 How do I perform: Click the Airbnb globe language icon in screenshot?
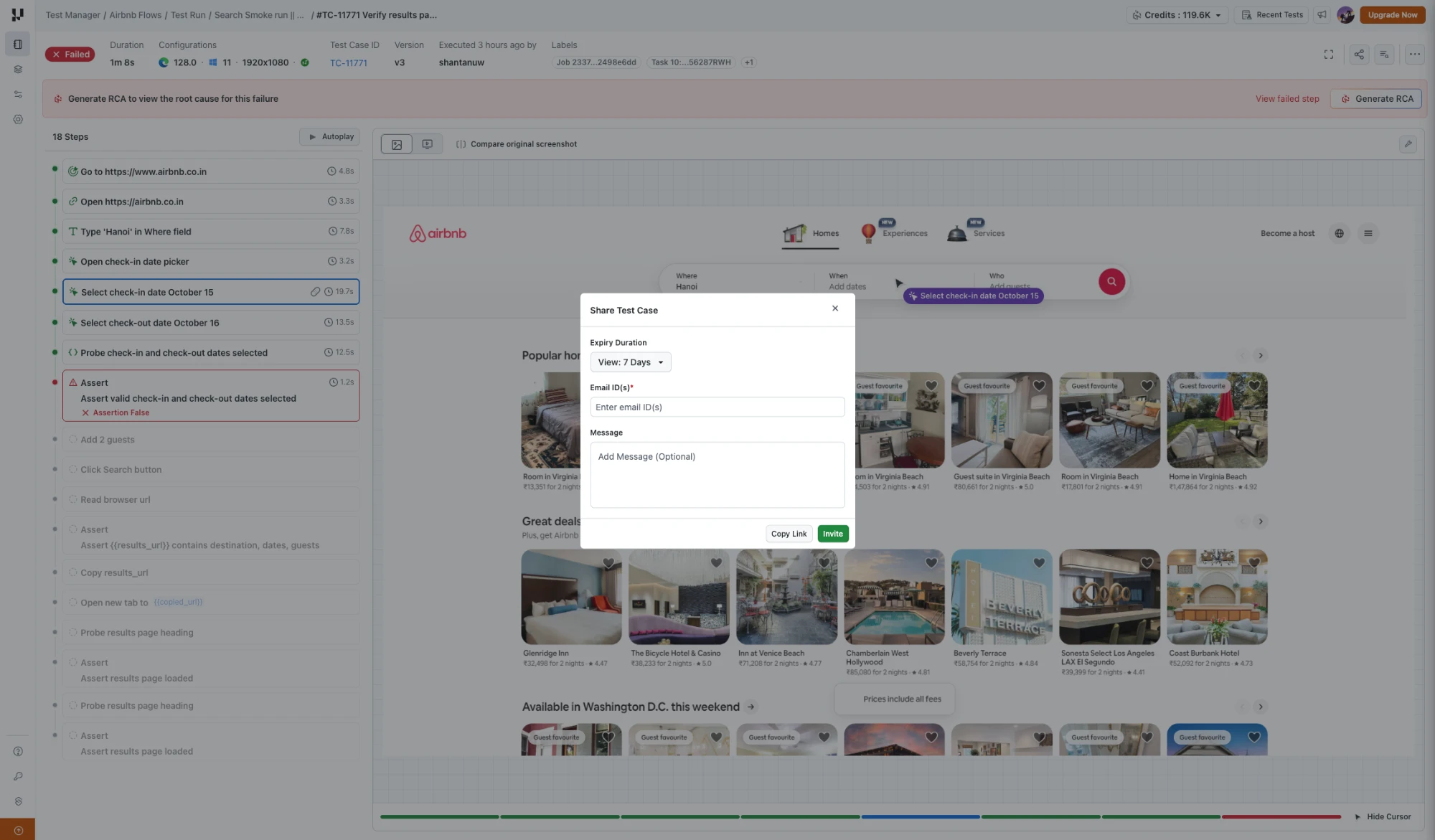1339,234
